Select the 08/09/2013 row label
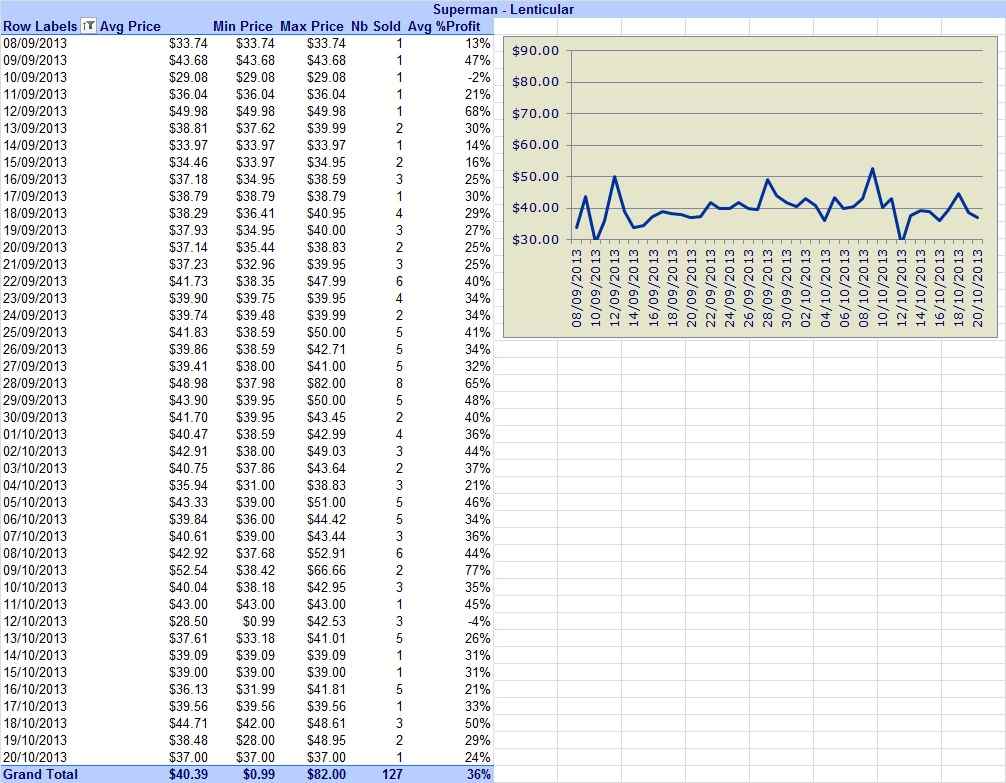 pos(35,43)
